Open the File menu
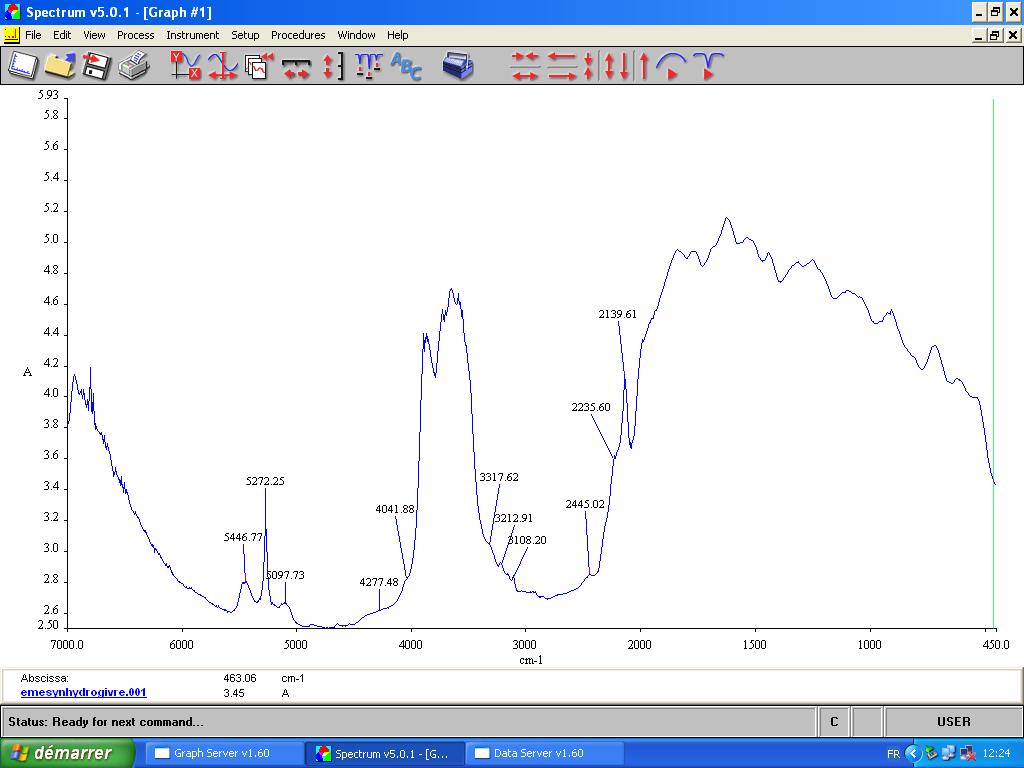This screenshot has width=1024, height=768. 33,35
